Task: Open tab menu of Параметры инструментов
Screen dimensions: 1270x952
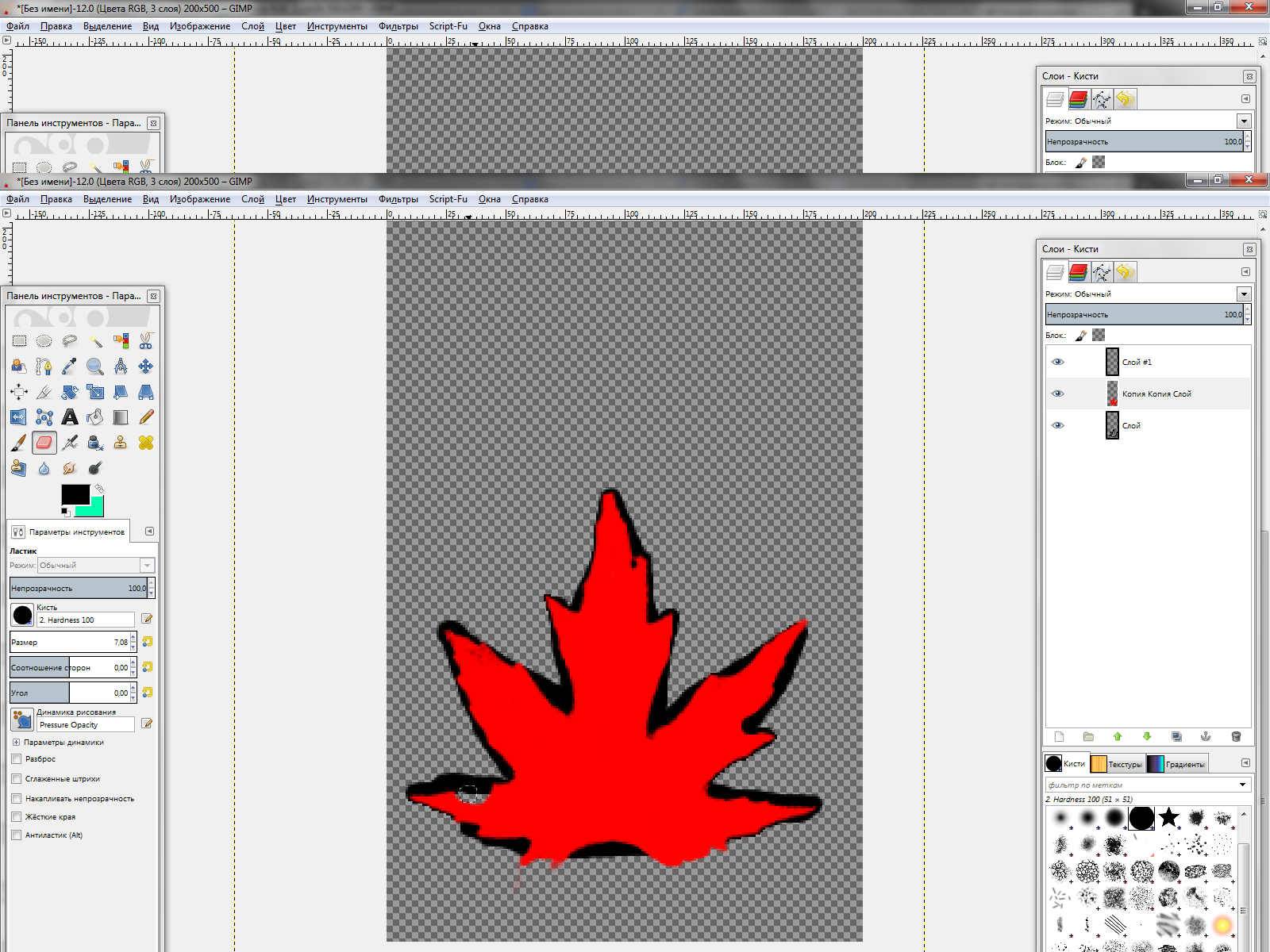Action: click(149, 532)
